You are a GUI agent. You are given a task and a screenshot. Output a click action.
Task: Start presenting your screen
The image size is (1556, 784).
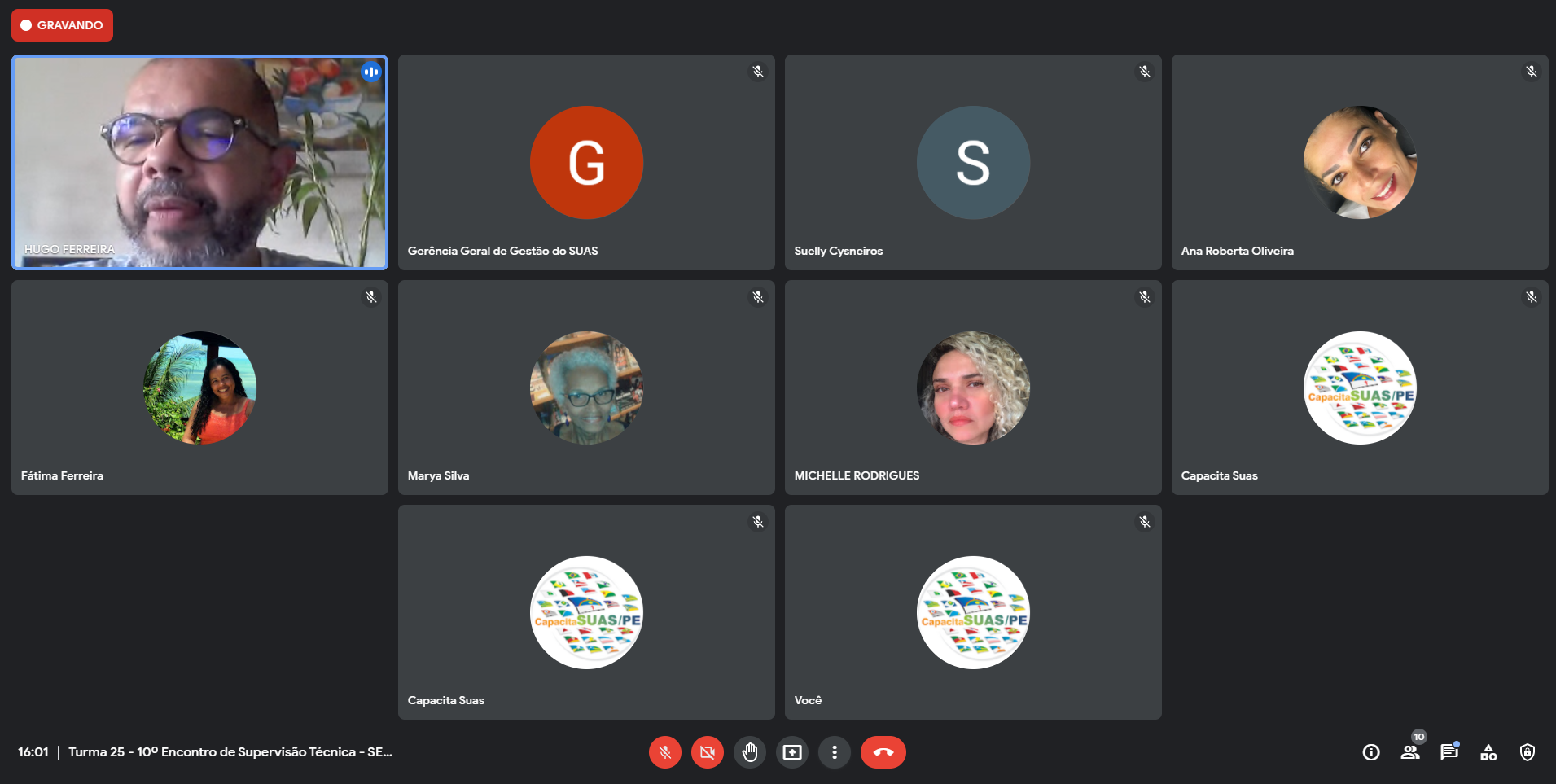click(791, 752)
